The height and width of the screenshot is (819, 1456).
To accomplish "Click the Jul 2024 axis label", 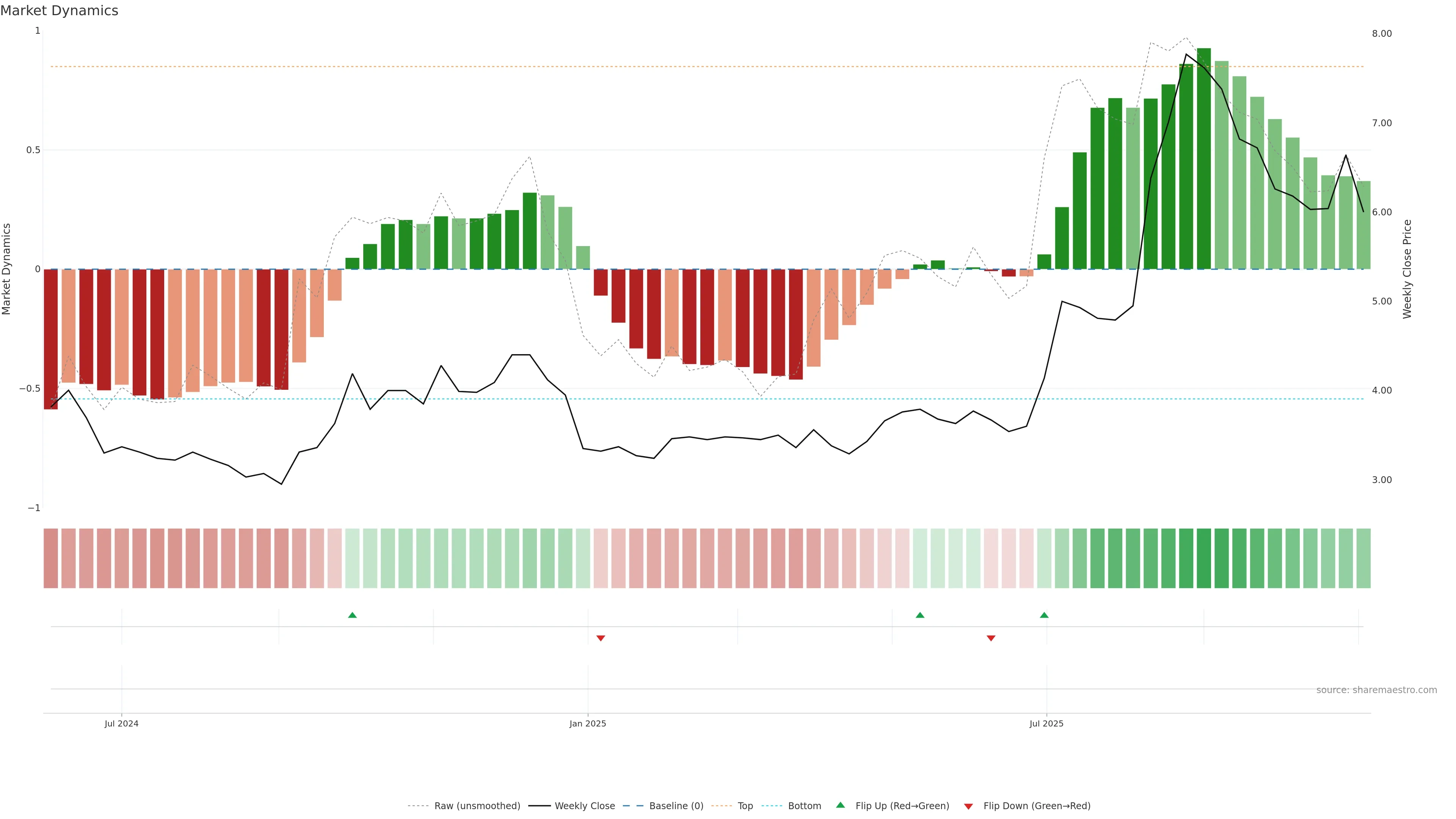I will [x=121, y=723].
